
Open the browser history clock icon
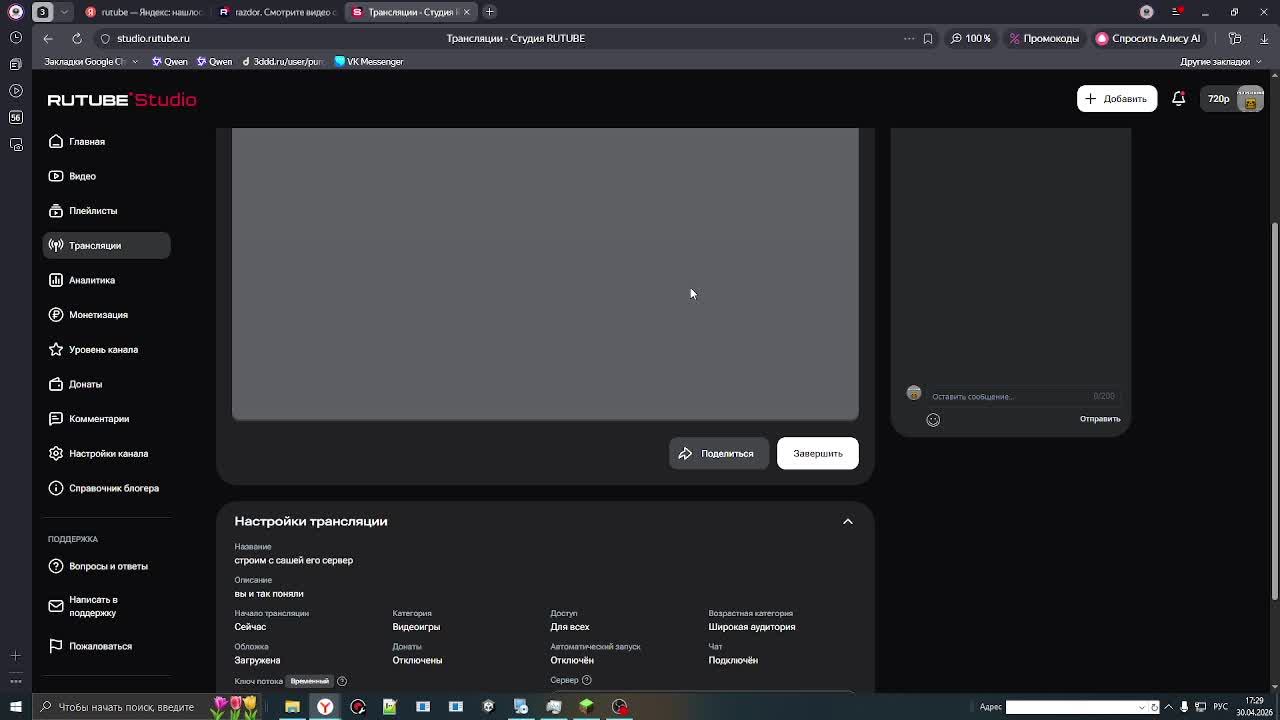tap(15, 38)
